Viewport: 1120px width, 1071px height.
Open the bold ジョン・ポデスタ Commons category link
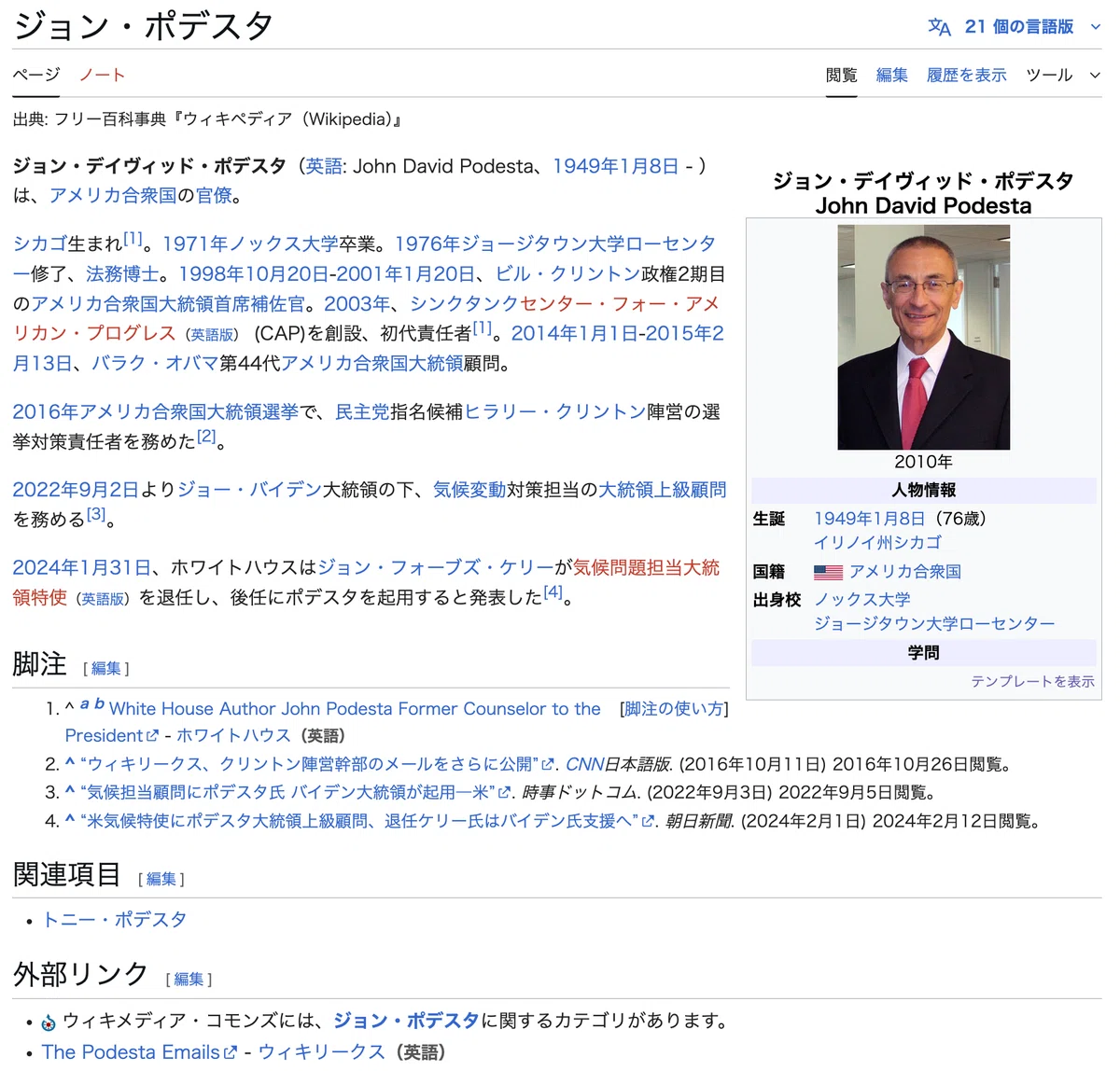click(406, 1021)
